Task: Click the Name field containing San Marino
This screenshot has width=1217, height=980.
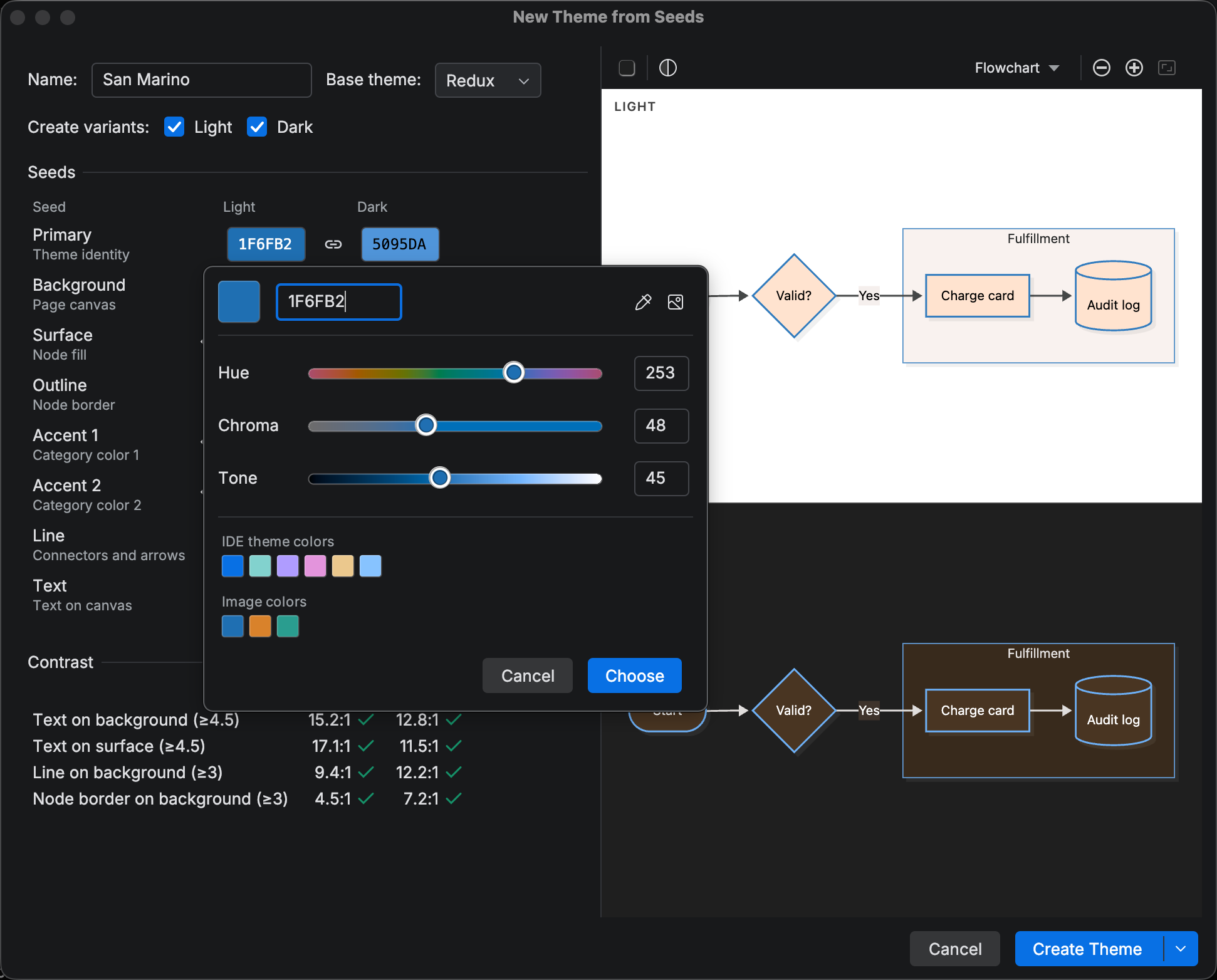Action: click(x=201, y=80)
